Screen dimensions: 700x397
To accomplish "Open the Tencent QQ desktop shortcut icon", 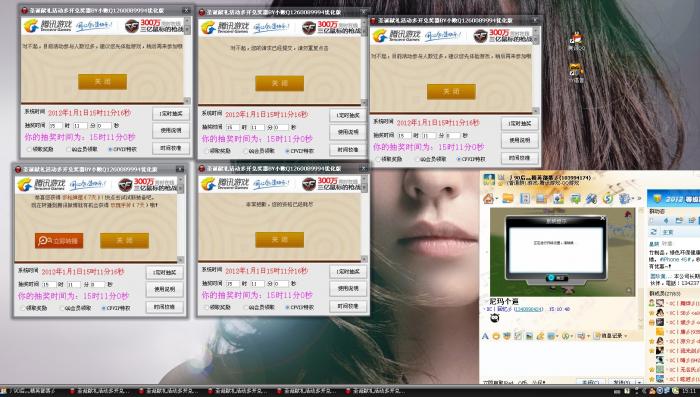I will (x=577, y=41).
